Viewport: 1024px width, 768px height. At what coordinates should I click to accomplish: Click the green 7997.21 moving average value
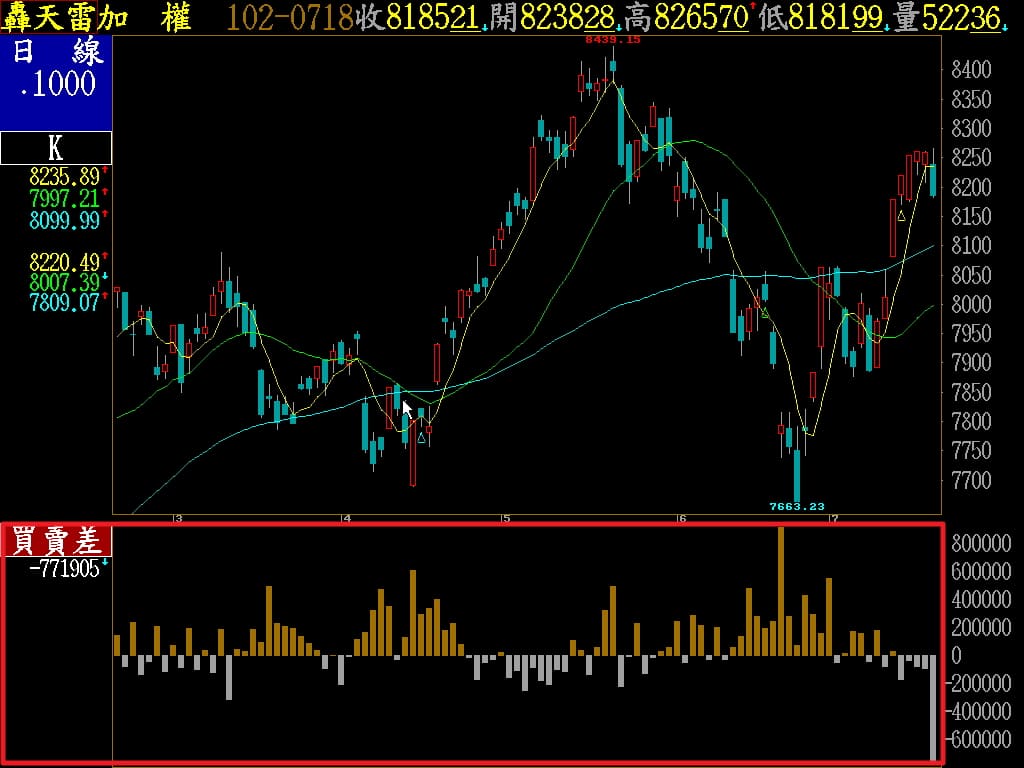point(64,198)
